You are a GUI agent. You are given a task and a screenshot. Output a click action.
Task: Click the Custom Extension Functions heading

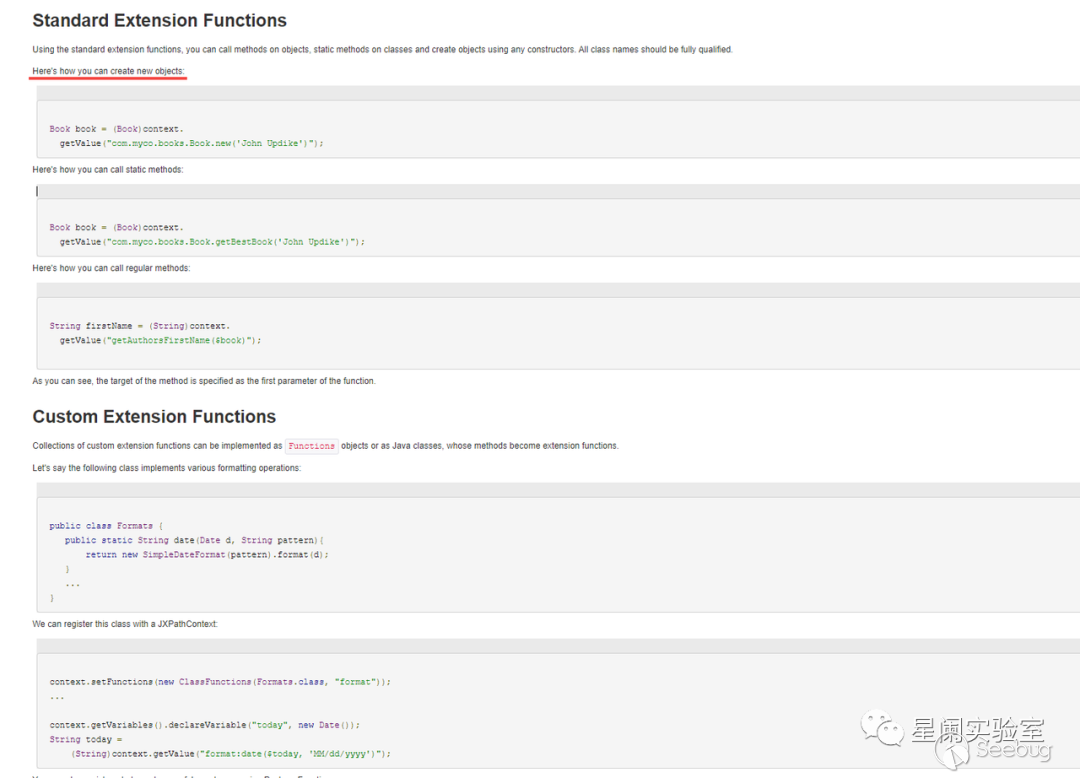154,417
